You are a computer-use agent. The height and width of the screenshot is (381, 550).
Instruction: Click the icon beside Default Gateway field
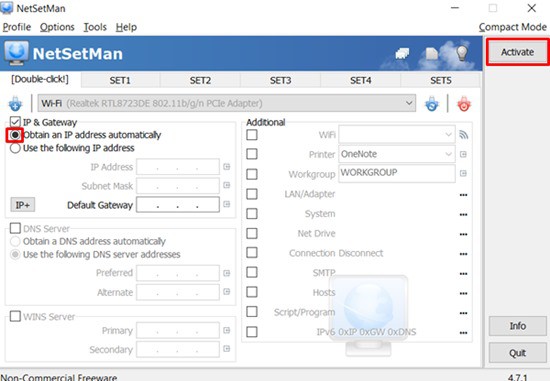tap(227, 204)
